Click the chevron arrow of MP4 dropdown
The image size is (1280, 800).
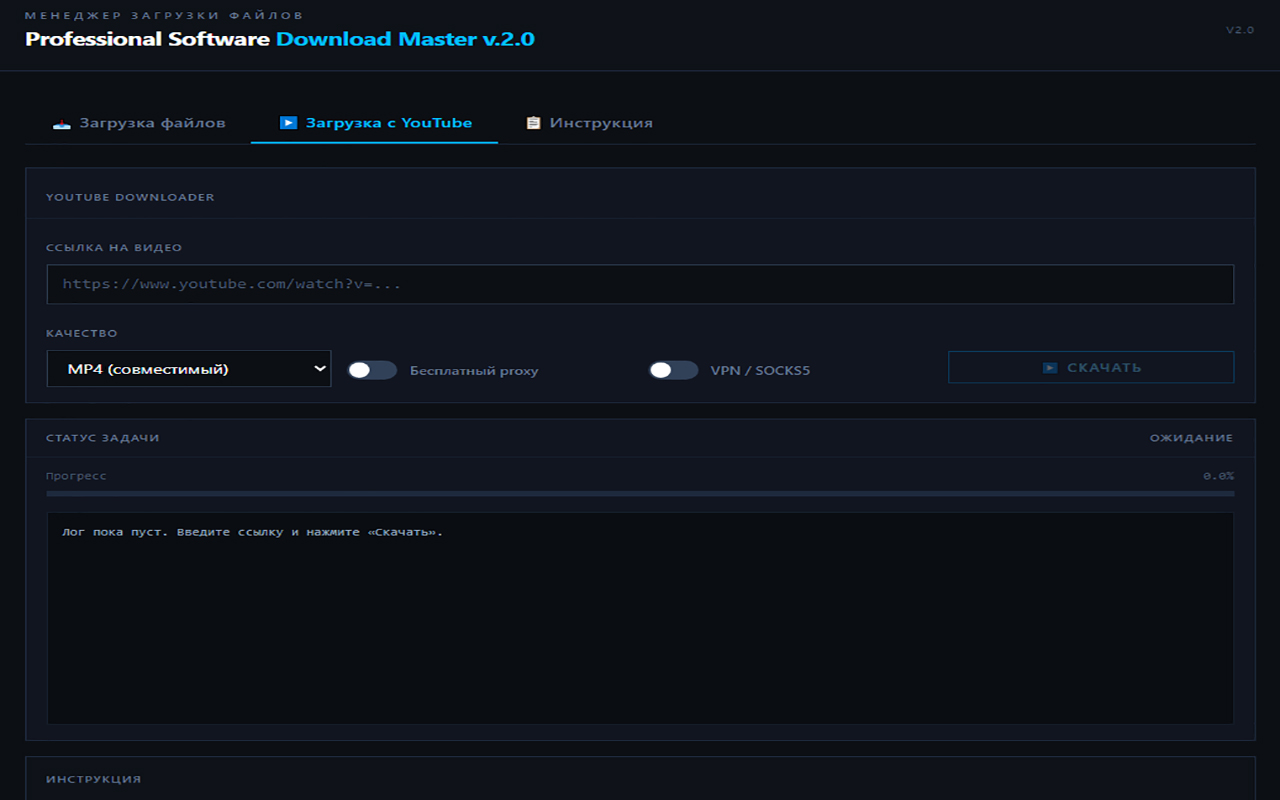(320, 369)
